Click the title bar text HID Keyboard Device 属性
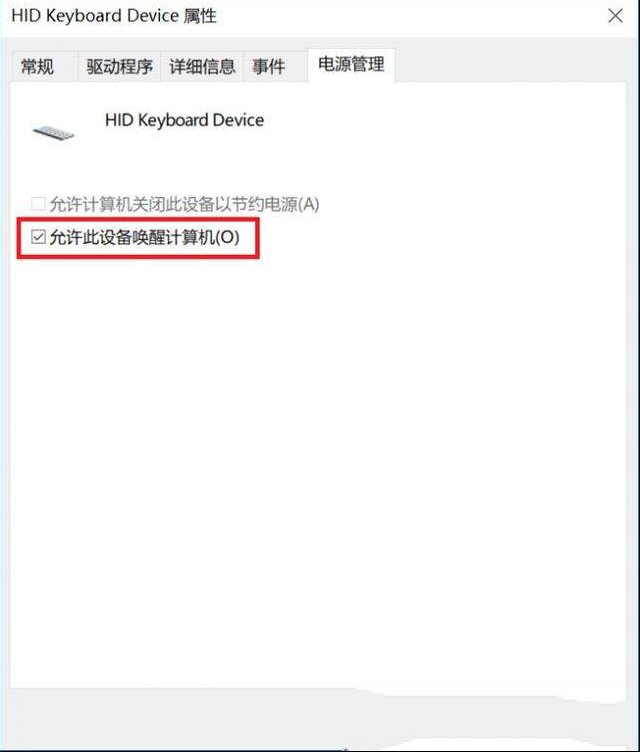640x752 pixels. [x=114, y=16]
